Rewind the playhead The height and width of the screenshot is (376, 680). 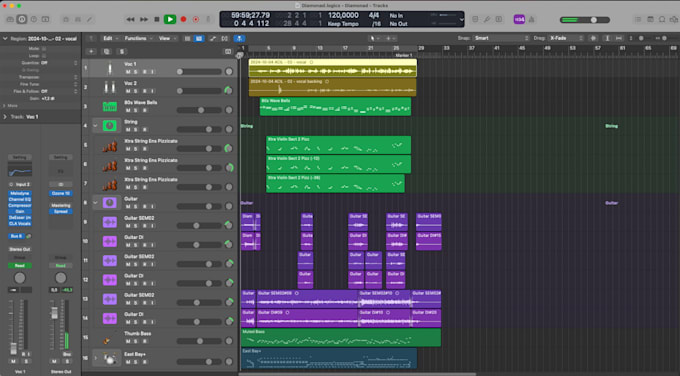130,19
